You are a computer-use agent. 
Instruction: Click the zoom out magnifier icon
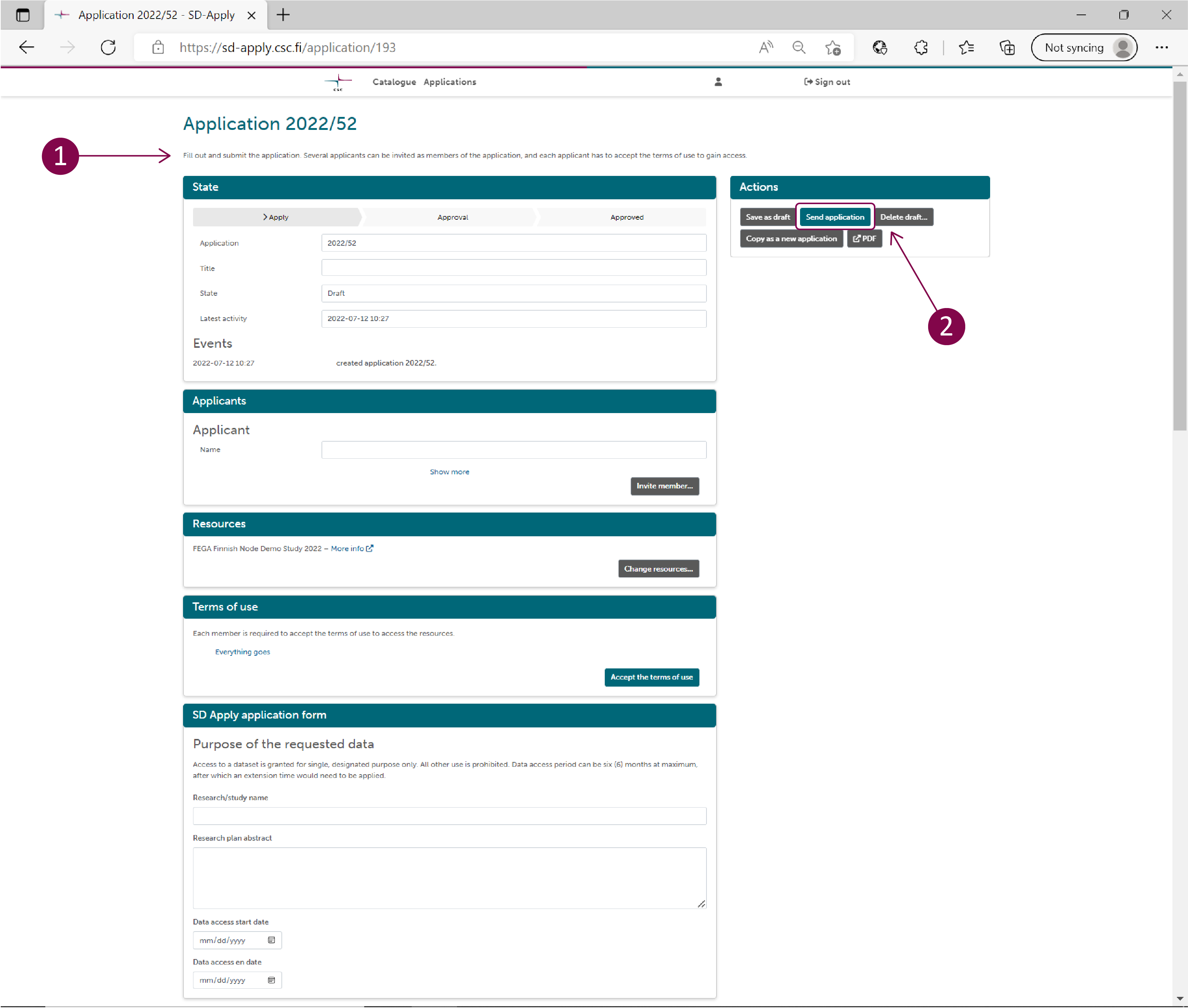pyautogui.click(x=799, y=48)
